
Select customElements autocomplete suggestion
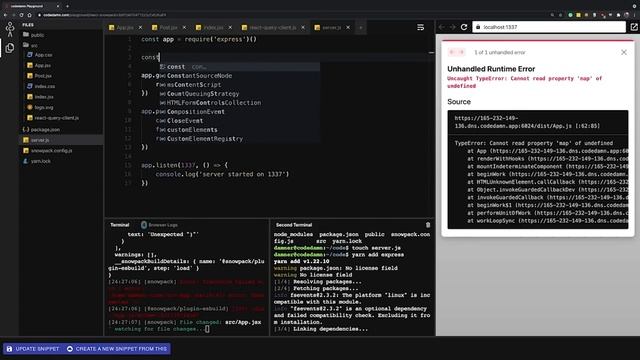(240, 130)
